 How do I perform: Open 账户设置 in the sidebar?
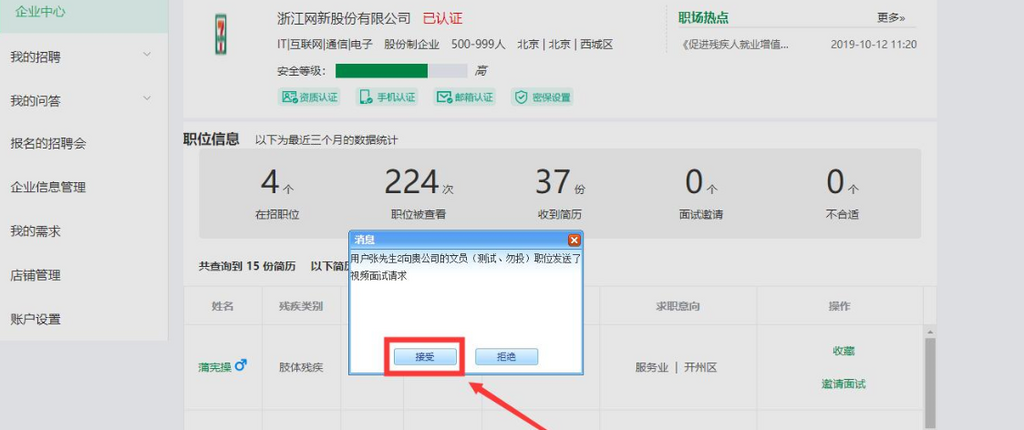[x=35, y=319]
